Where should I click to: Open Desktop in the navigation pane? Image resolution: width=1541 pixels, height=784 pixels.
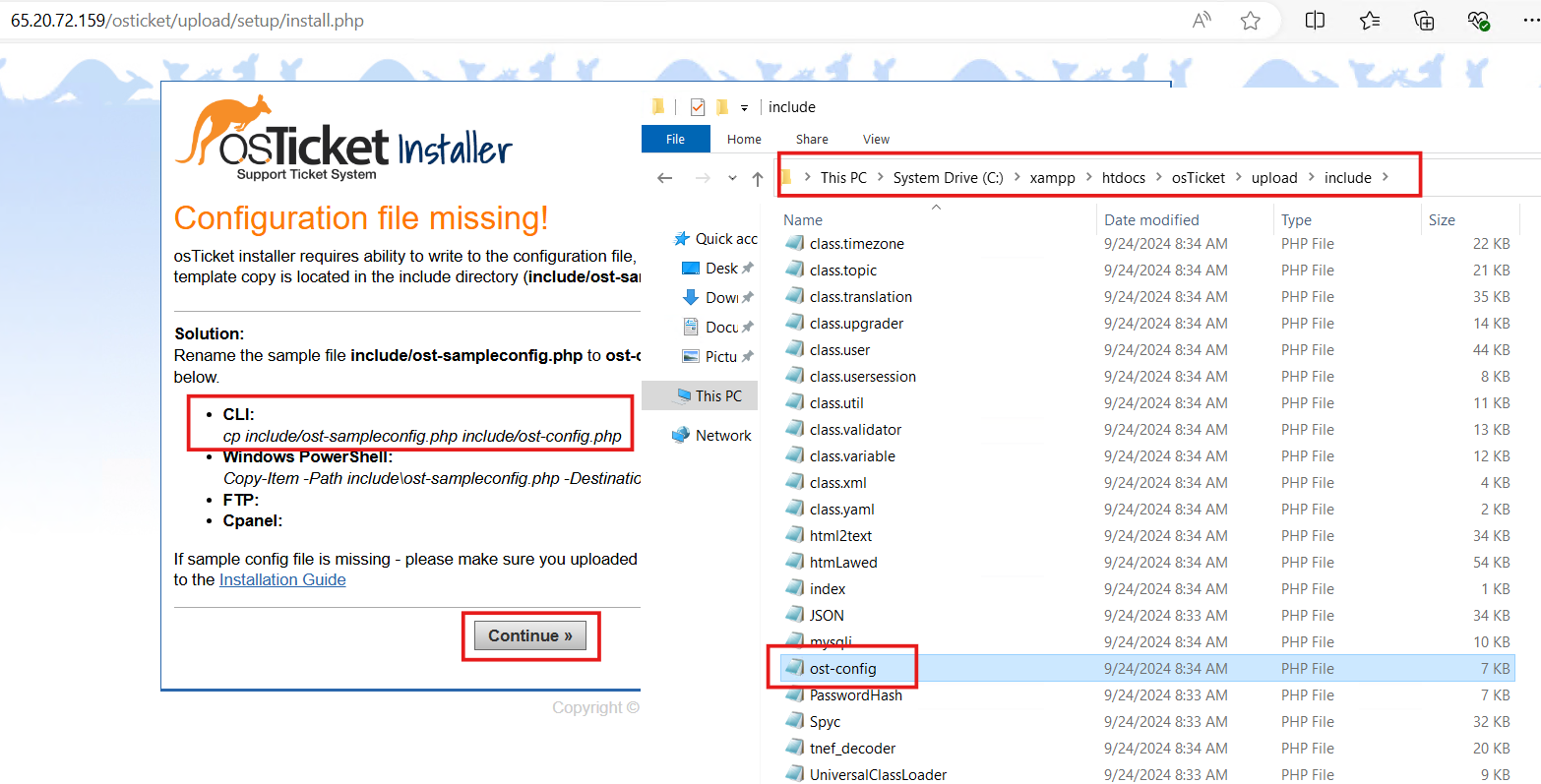tap(719, 268)
